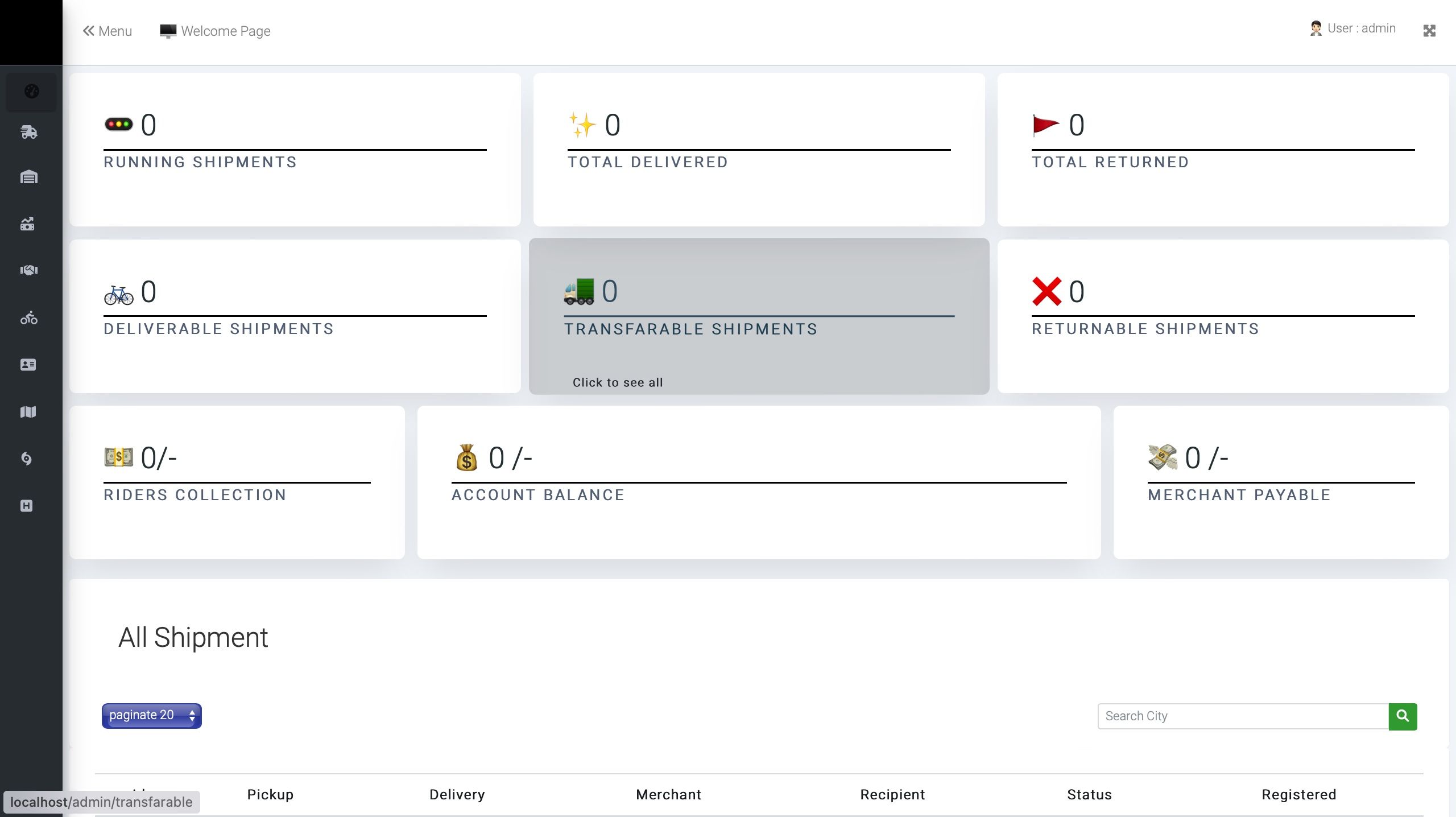The image size is (1456, 817).
Task: Open the paginate 20 dropdown
Action: click(x=151, y=716)
